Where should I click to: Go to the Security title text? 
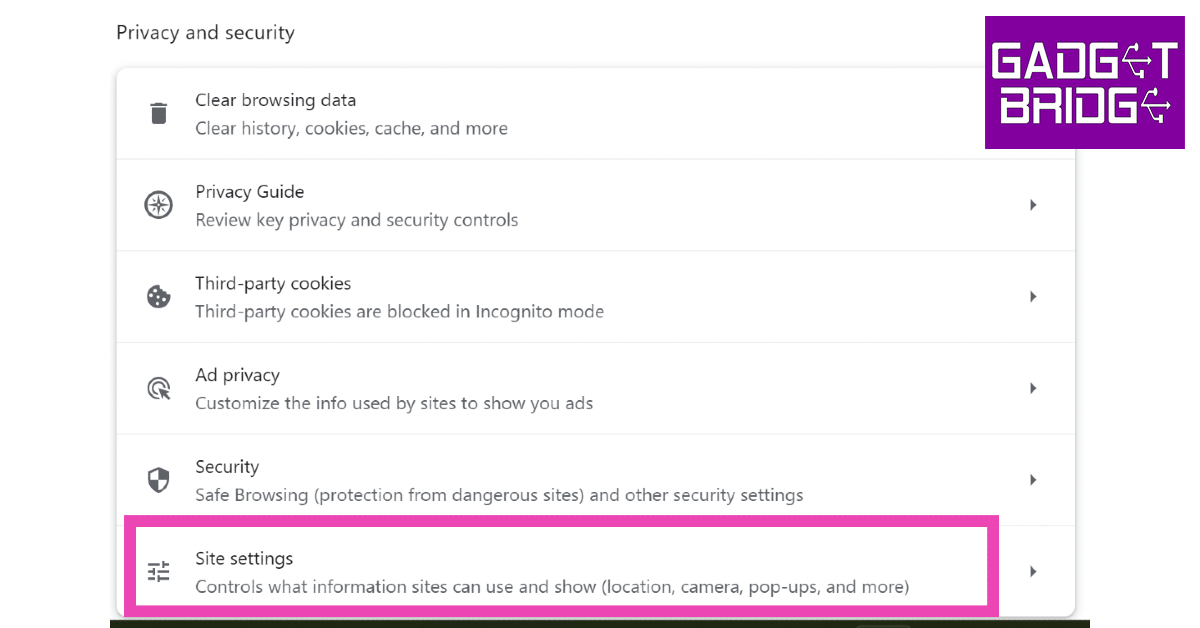[227, 467]
